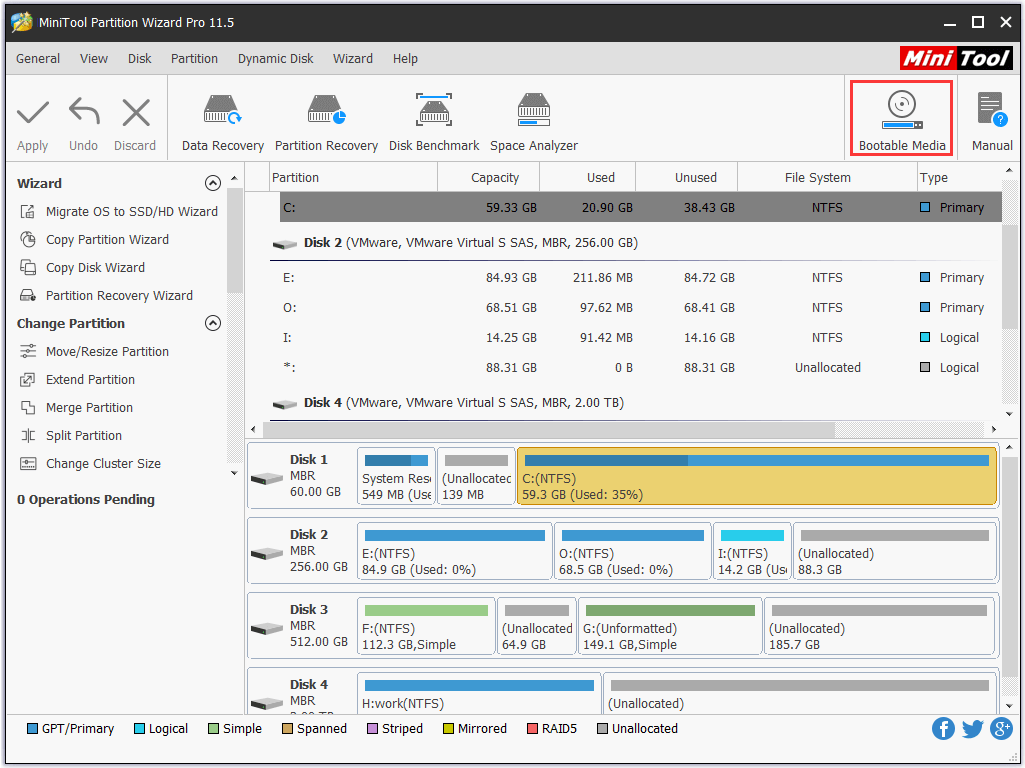
Task: Click the Extend Partition link
Action: click(x=90, y=379)
